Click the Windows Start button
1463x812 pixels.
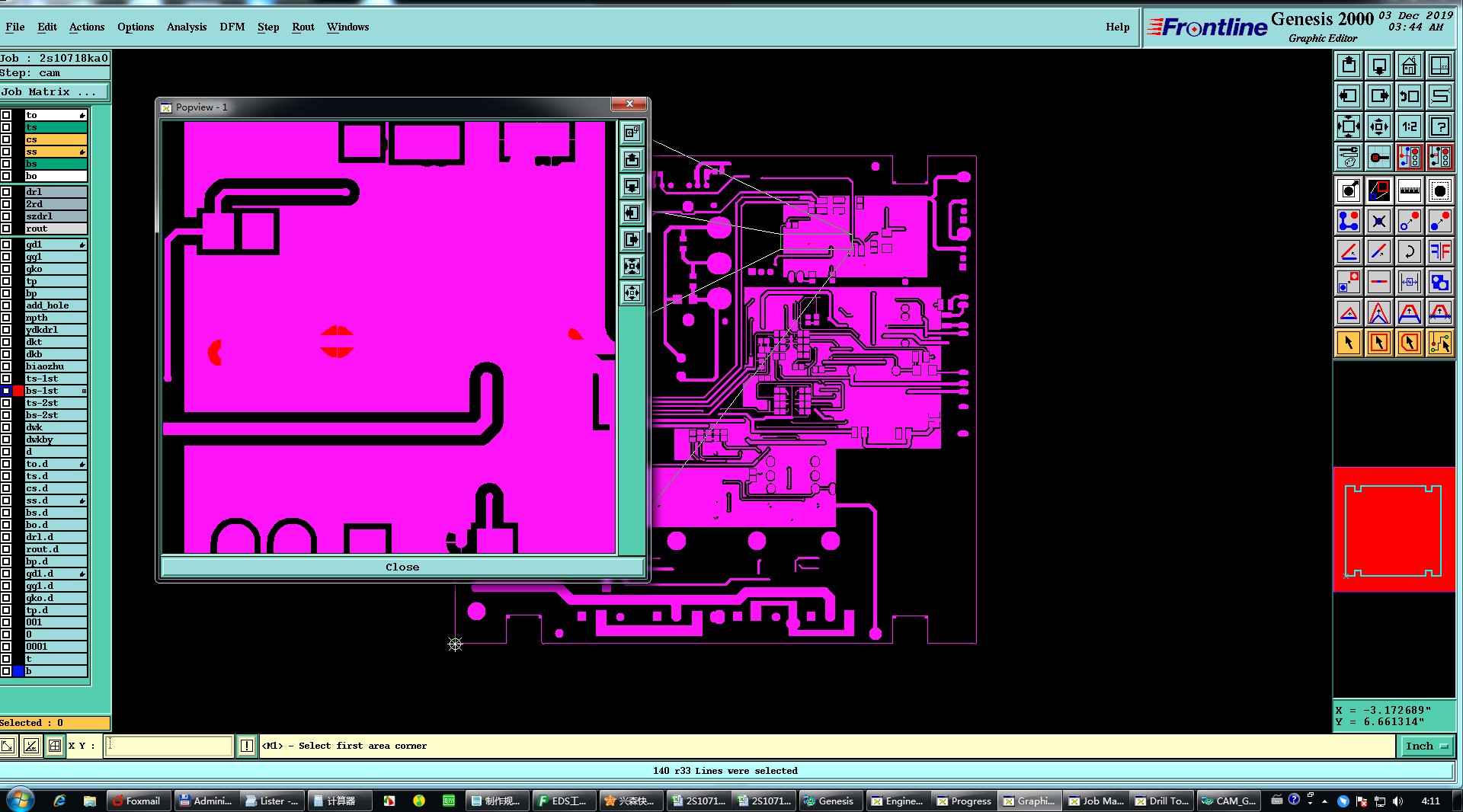[x=20, y=800]
